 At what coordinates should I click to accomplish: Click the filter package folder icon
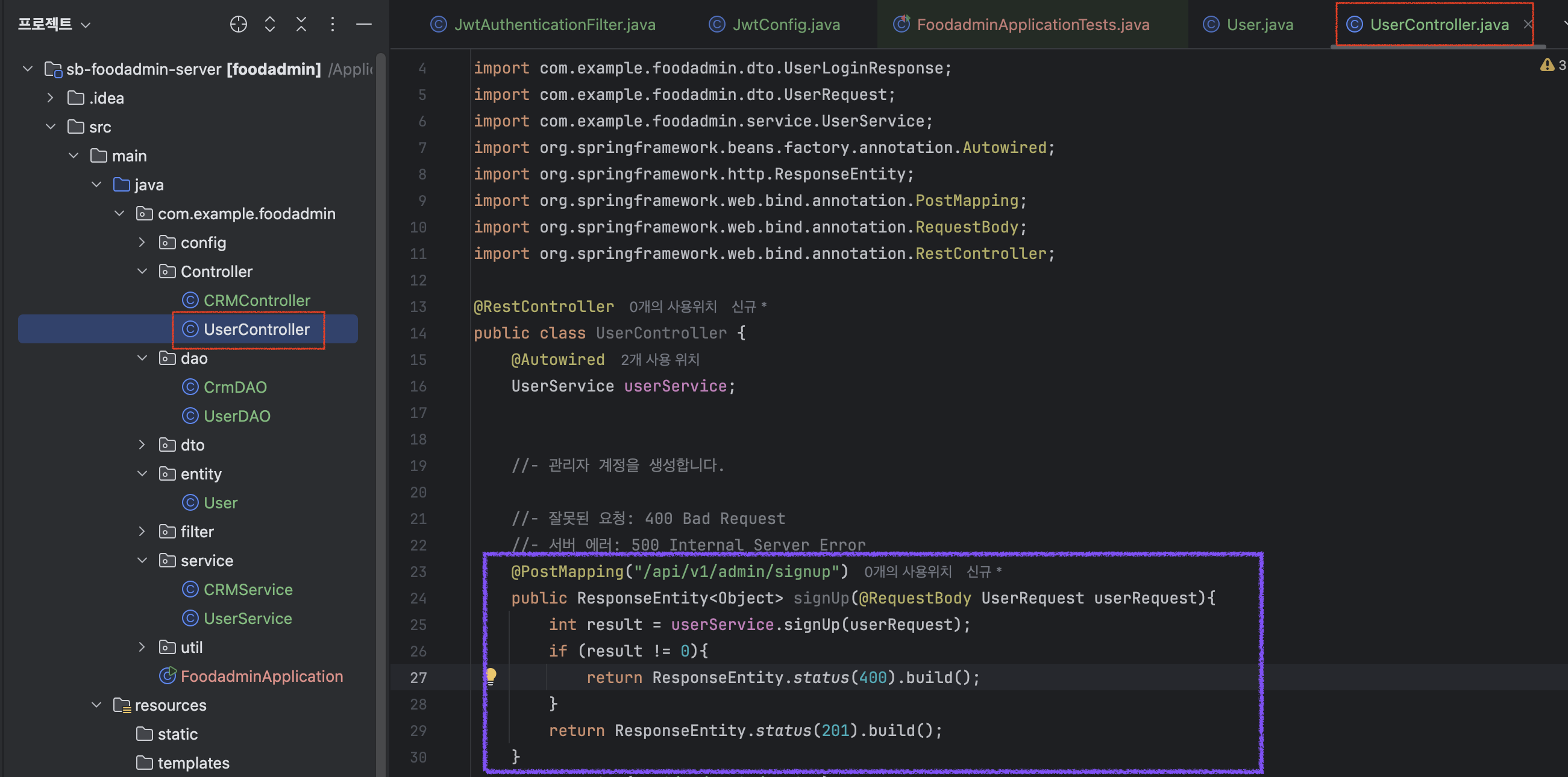click(x=168, y=531)
